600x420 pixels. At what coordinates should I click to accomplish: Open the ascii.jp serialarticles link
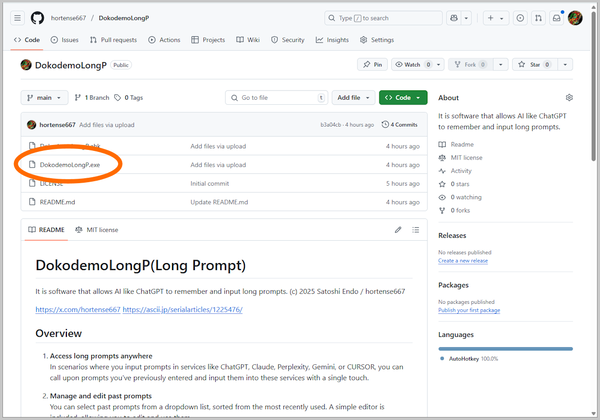click(x=183, y=309)
